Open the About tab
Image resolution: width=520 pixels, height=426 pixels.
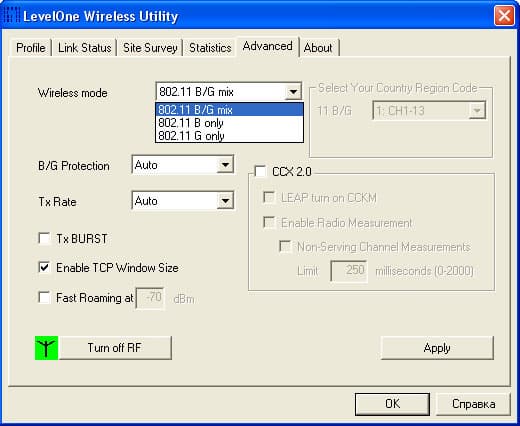(x=318, y=48)
